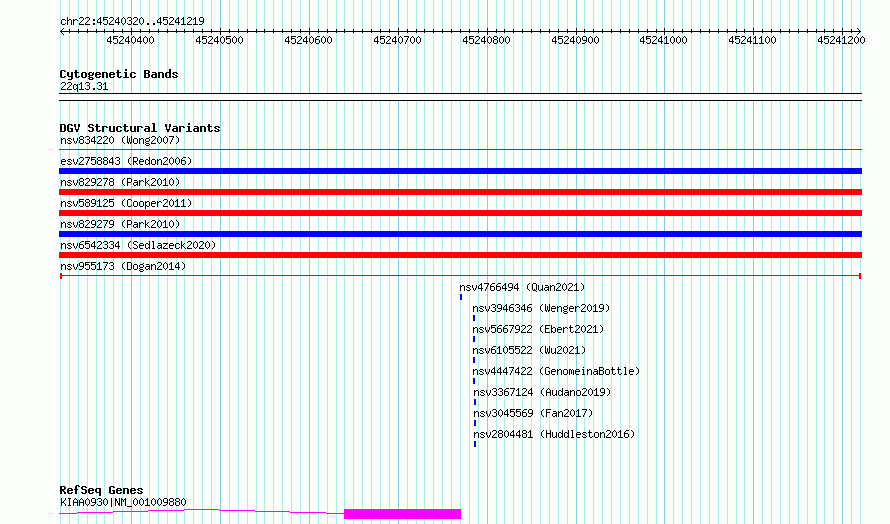Click the blue marker under nsv3946346
890x524 pixels.
474,318
